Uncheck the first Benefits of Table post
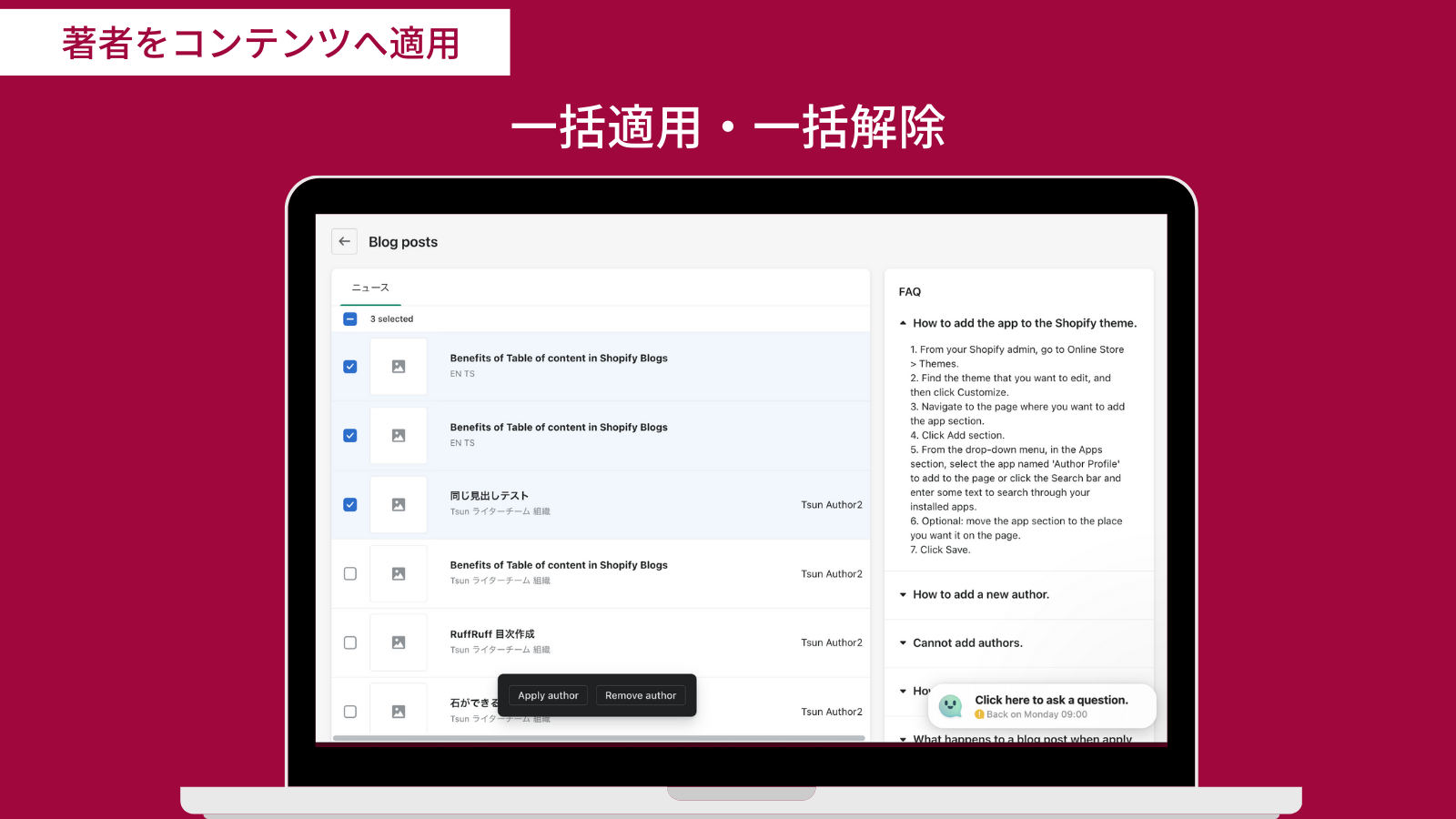Viewport: 1456px width, 819px height. (350, 367)
